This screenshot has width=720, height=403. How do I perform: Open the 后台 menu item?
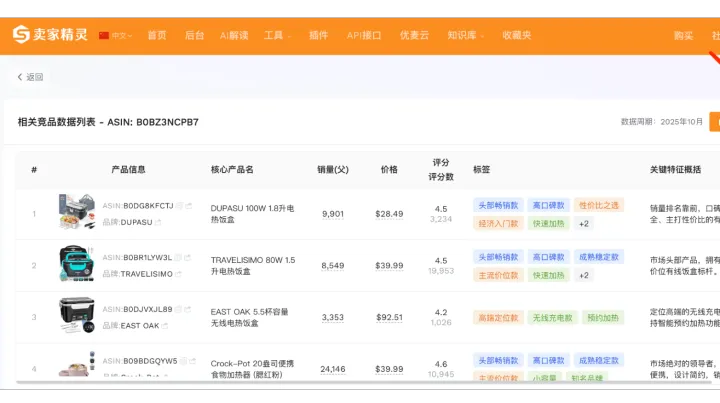point(194,35)
